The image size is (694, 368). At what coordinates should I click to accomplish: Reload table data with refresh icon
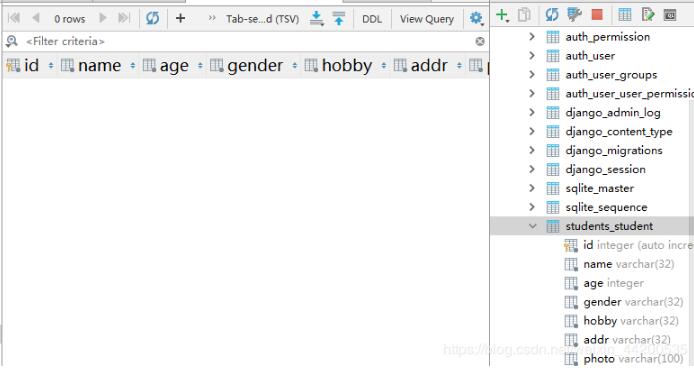pos(153,18)
